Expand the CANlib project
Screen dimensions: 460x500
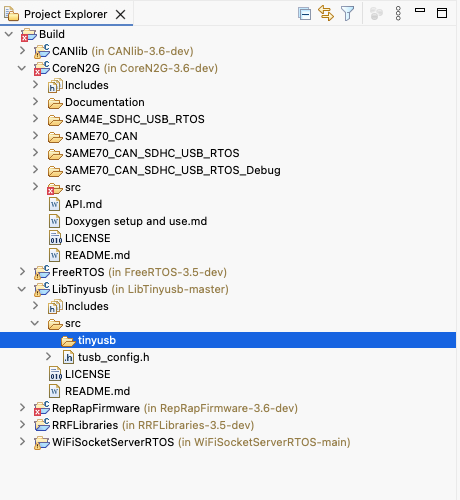tap(22, 51)
